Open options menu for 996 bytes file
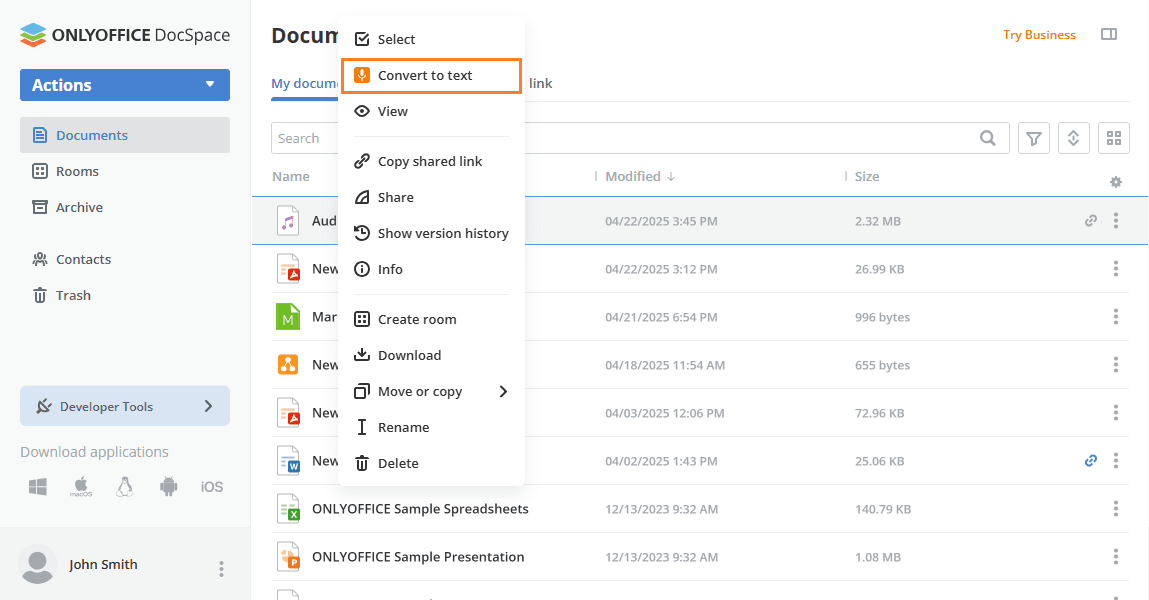This screenshot has height=600, width=1149. click(x=1116, y=316)
